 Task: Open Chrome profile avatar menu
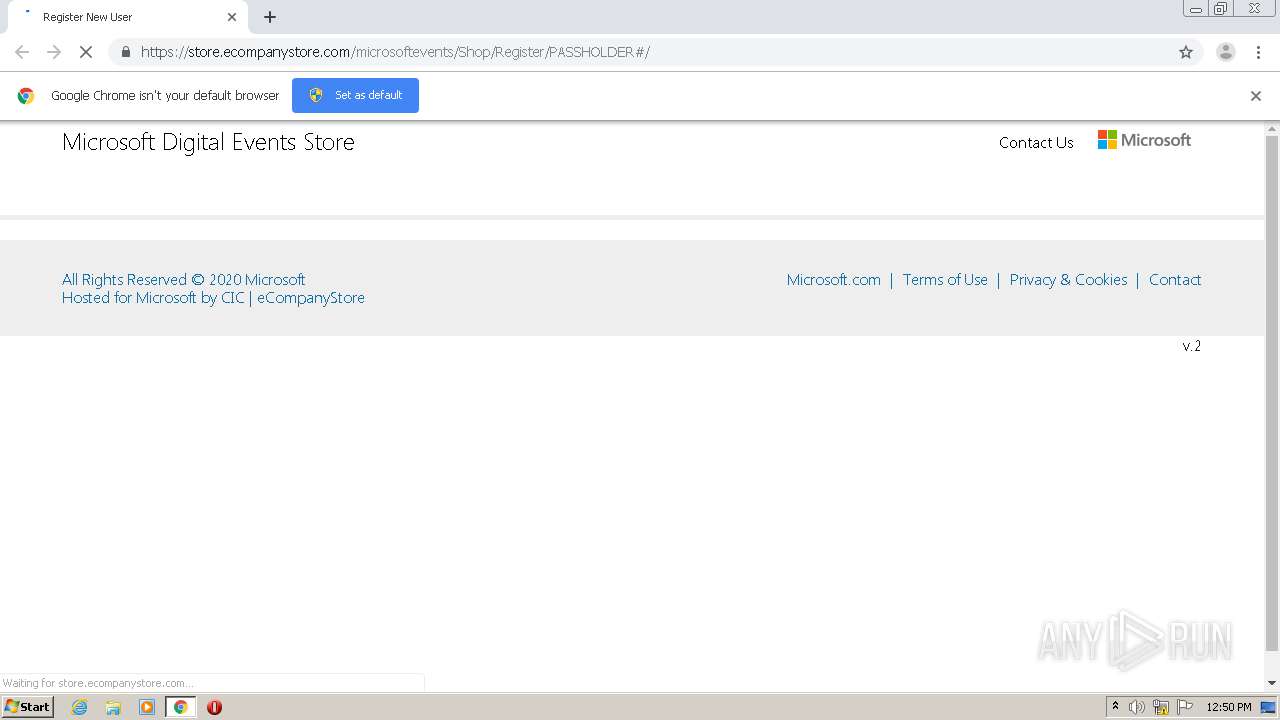tap(1225, 52)
